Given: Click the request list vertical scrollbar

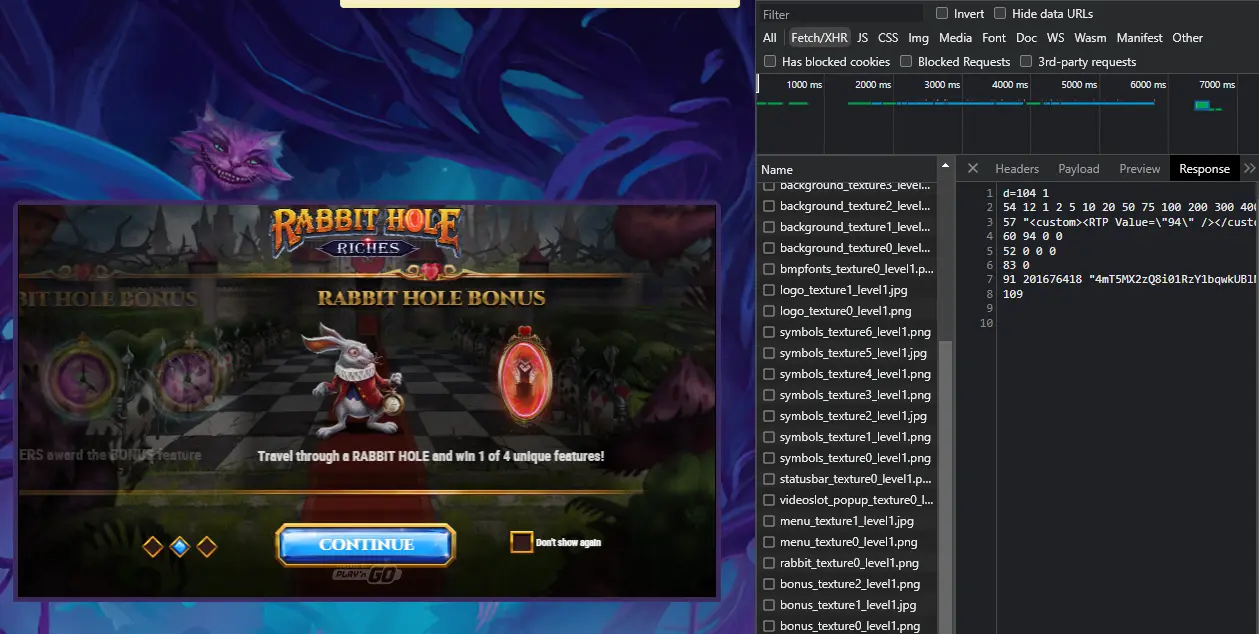Looking at the screenshot, I should tap(946, 487).
